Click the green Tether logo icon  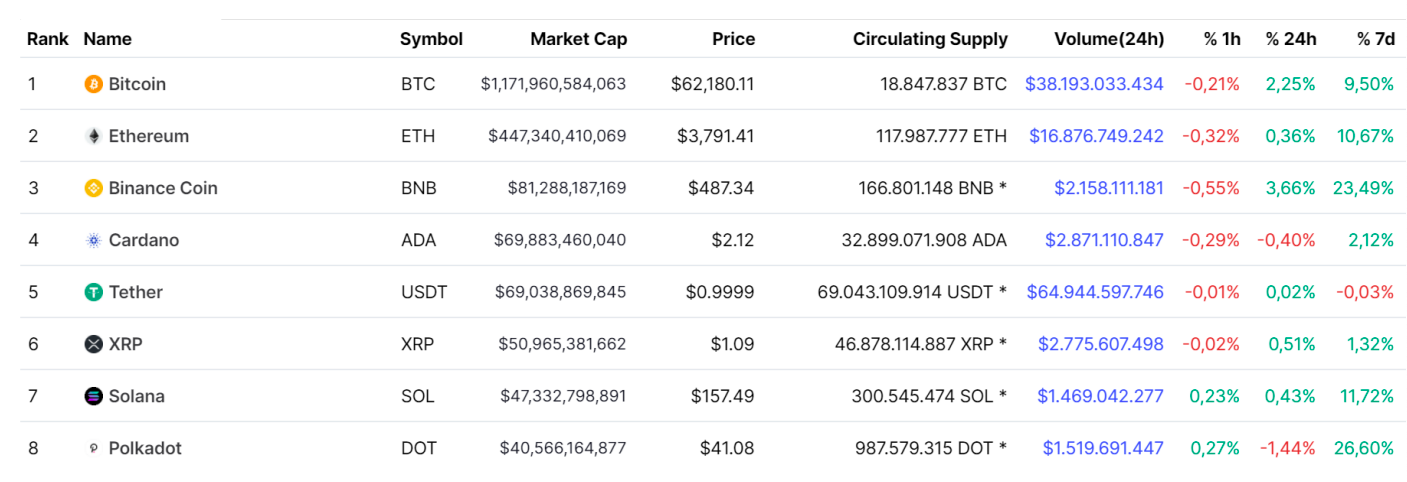93,292
